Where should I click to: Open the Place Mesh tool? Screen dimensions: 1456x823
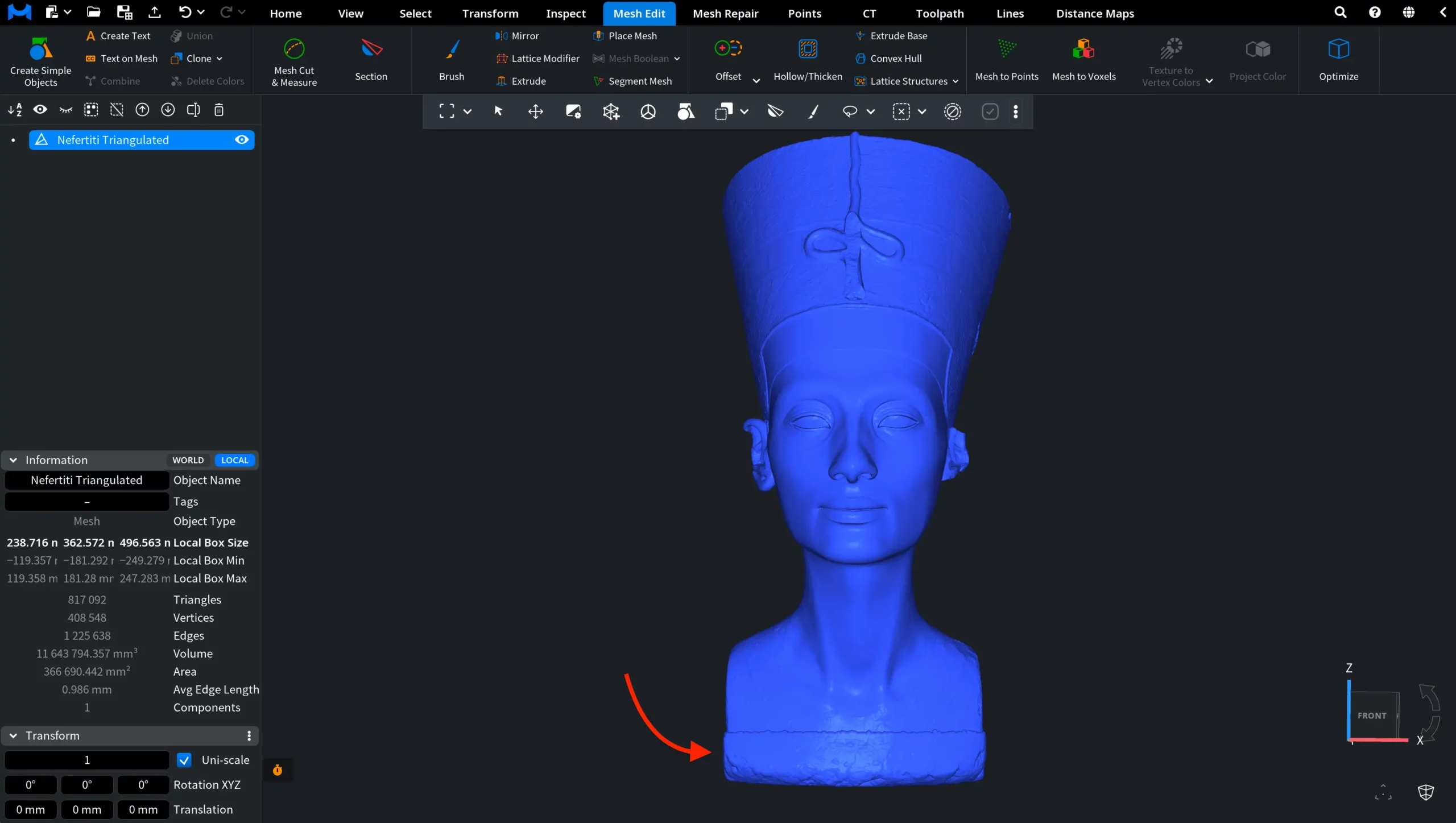click(x=625, y=36)
